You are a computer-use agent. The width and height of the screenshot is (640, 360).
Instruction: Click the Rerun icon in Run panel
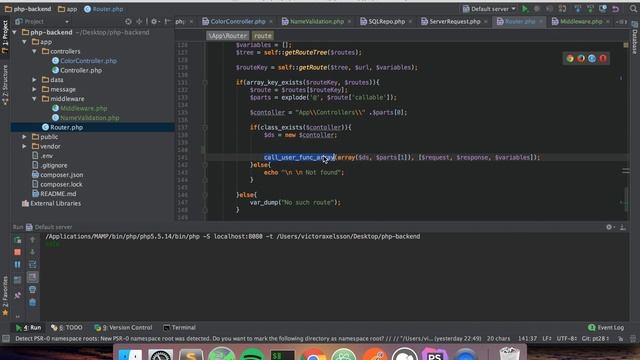[x=18, y=240]
